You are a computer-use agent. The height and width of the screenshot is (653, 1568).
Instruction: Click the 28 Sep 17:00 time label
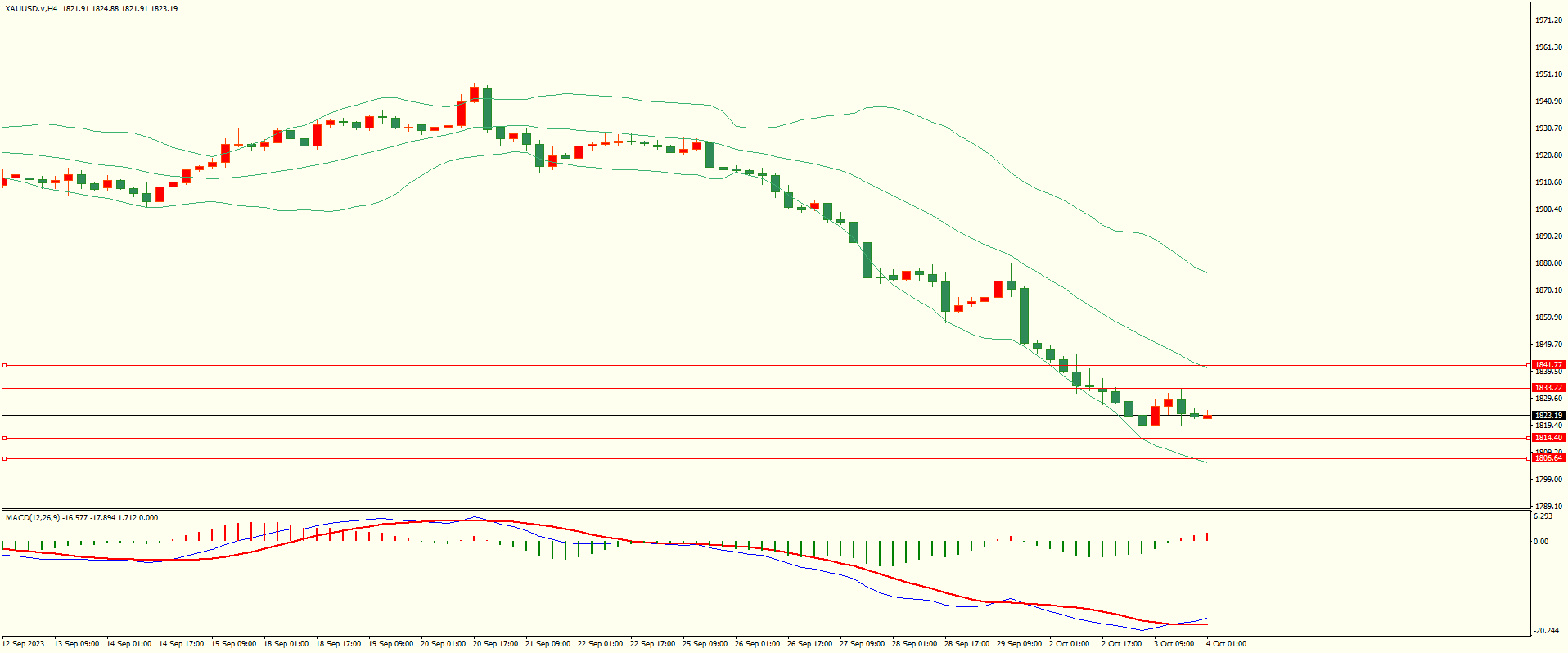[967, 644]
